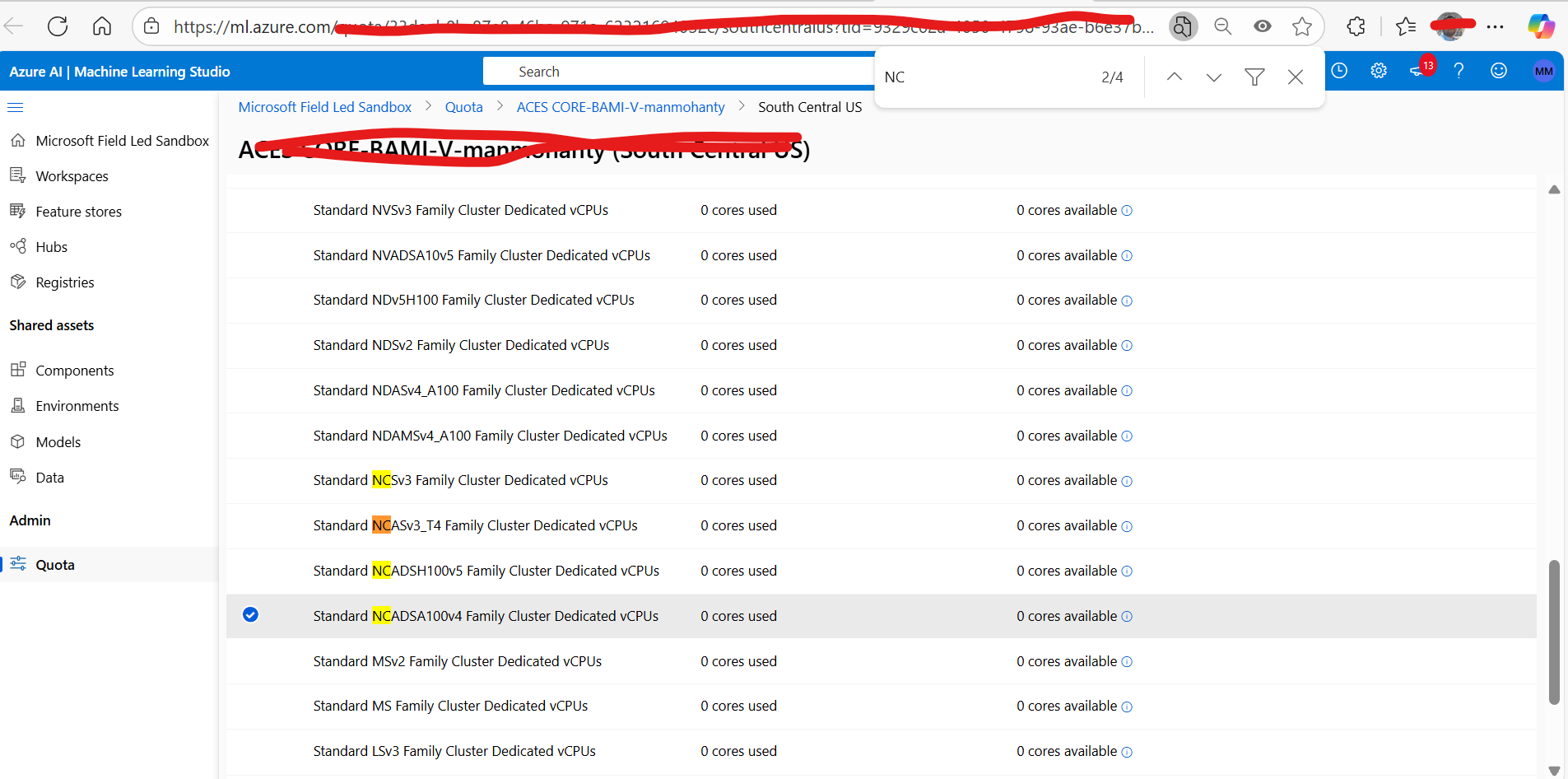1568x779 pixels.
Task: Click the browser back arrow
Action: click(13, 26)
